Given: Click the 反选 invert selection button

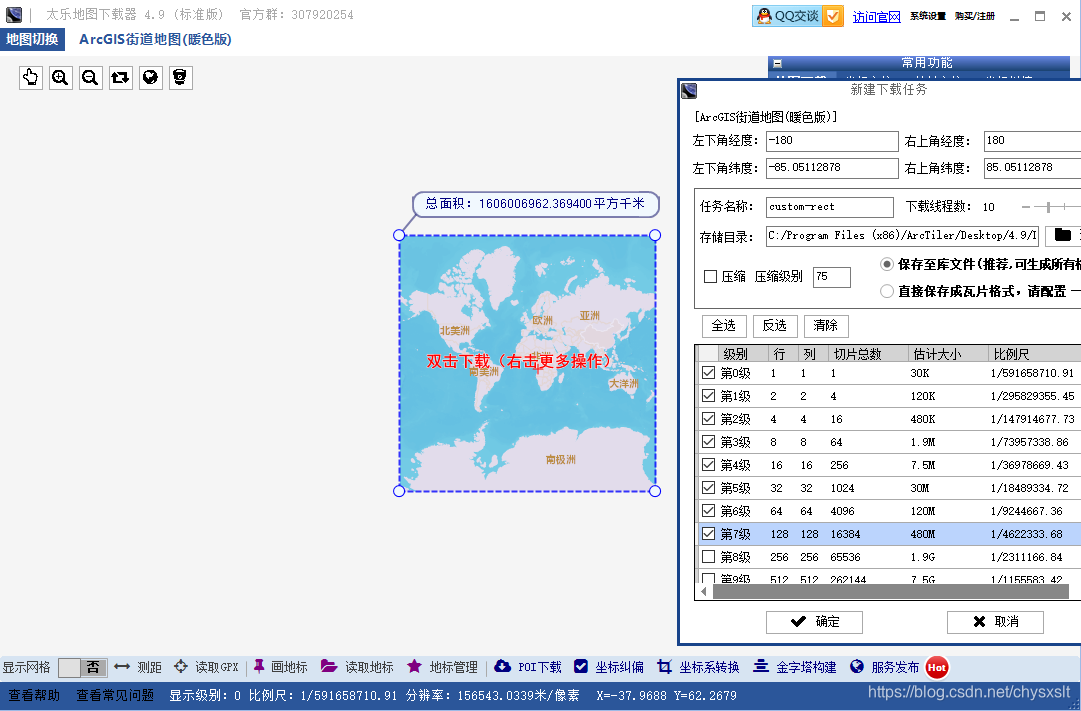Looking at the screenshot, I should (x=775, y=326).
